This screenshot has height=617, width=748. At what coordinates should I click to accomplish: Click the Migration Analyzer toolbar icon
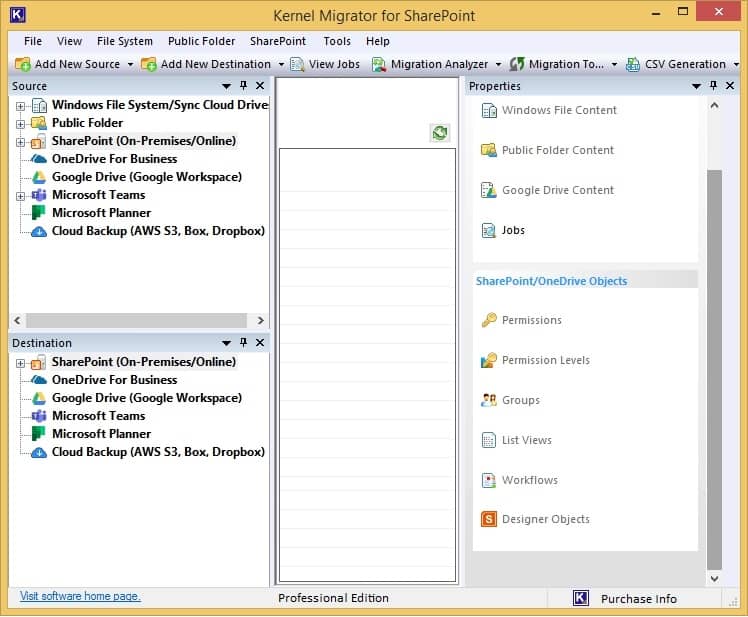point(379,64)
